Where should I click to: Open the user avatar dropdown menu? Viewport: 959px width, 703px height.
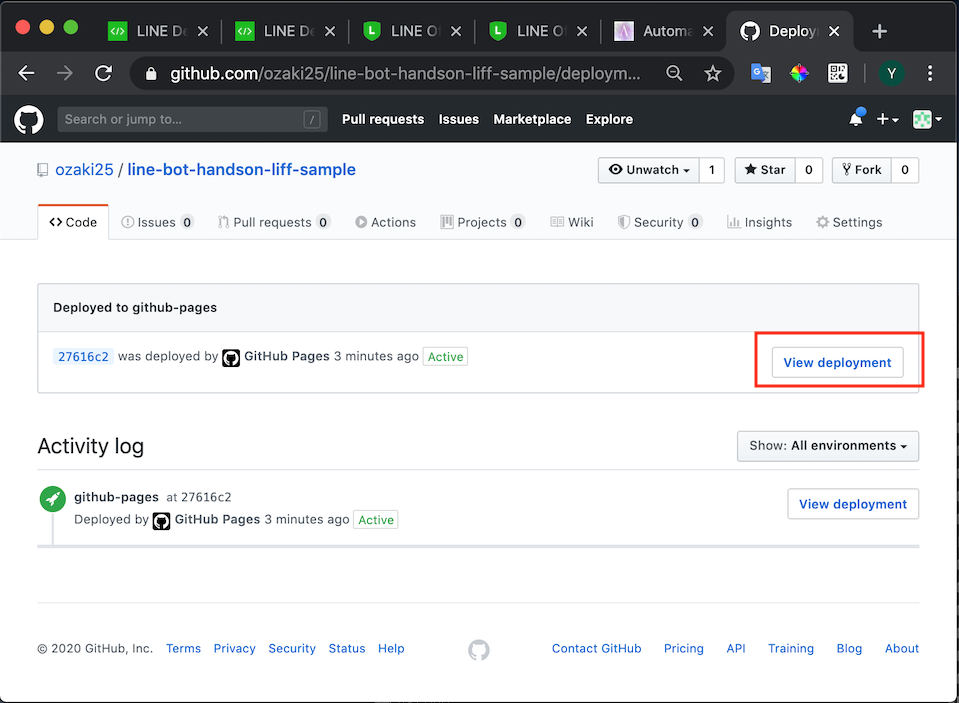tap(927, 119)
